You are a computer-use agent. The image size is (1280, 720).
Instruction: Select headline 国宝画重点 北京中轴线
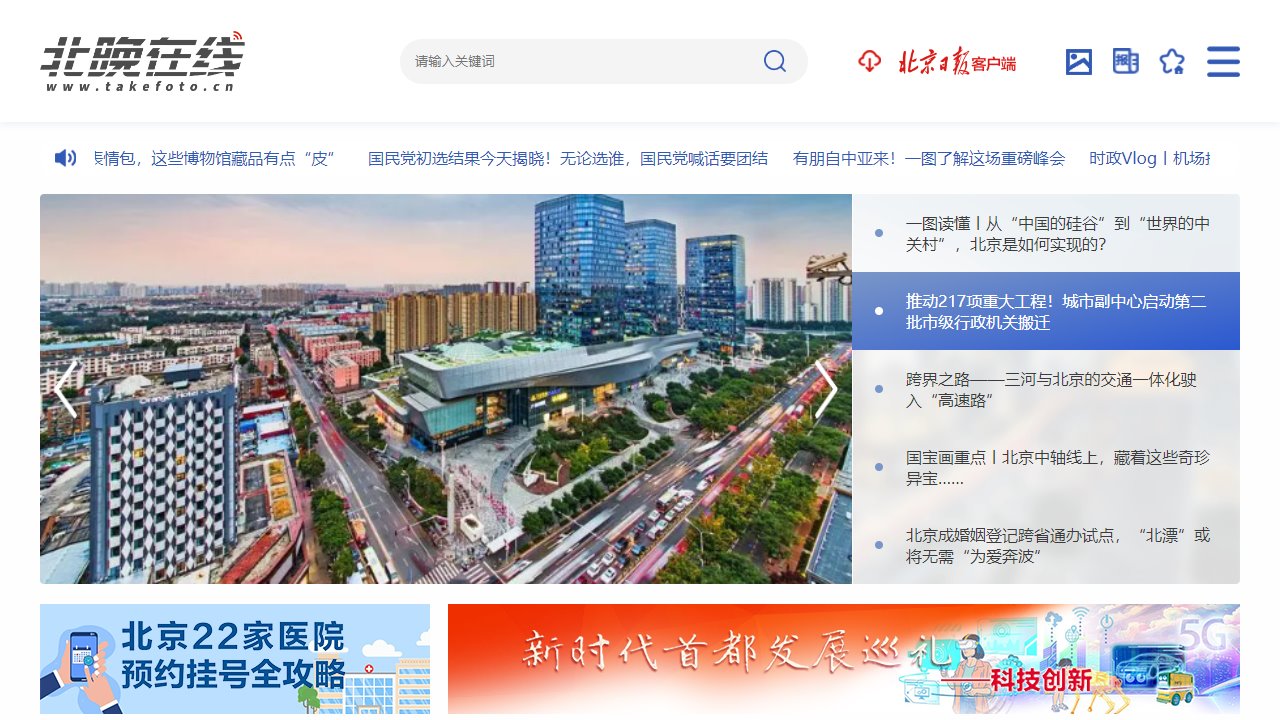point(1046,467)
